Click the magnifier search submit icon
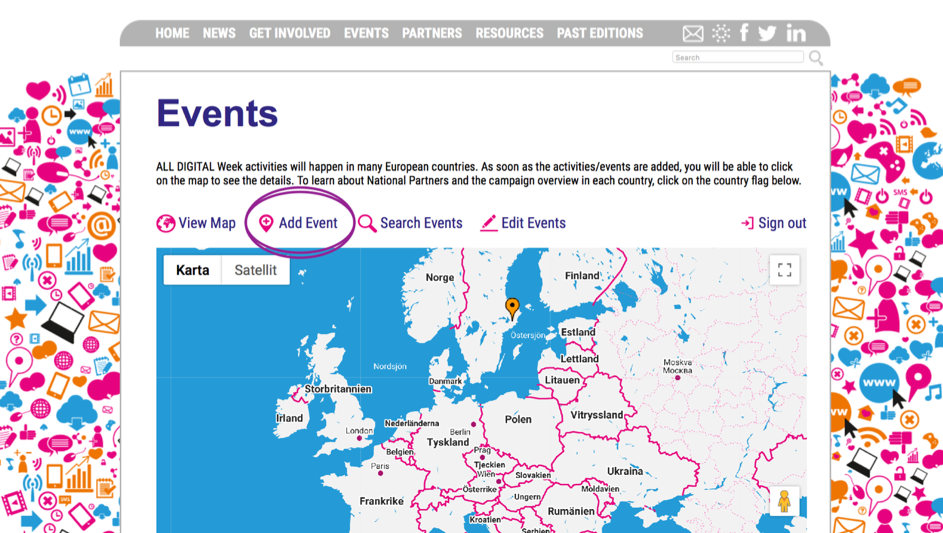The width and height of the screenshot is (943, 533). [x=816, y=58]
